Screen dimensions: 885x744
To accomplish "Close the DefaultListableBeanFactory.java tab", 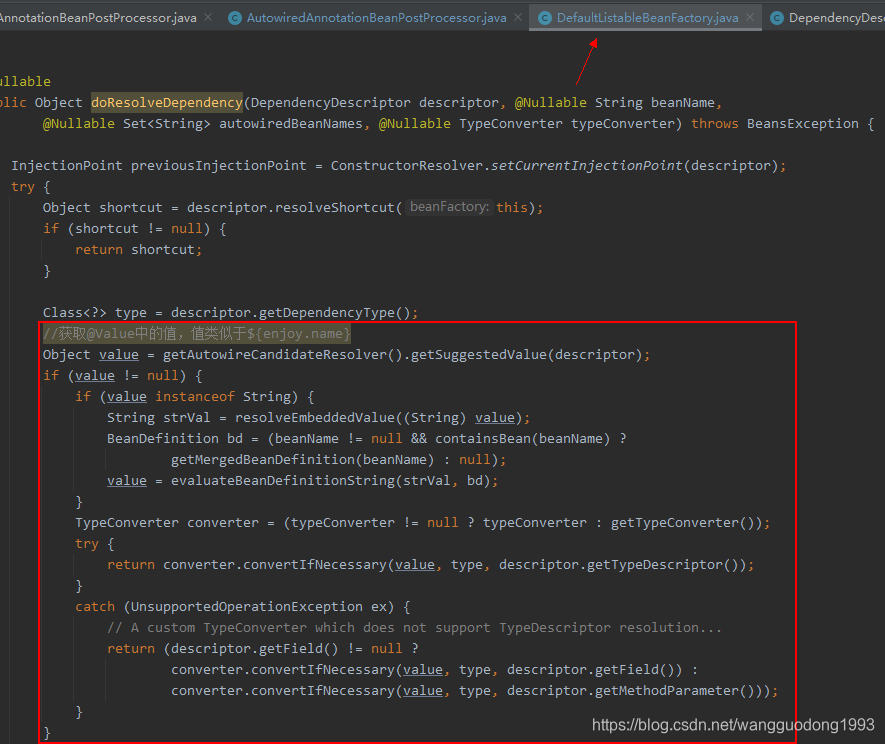I will (x=750, y=17).
